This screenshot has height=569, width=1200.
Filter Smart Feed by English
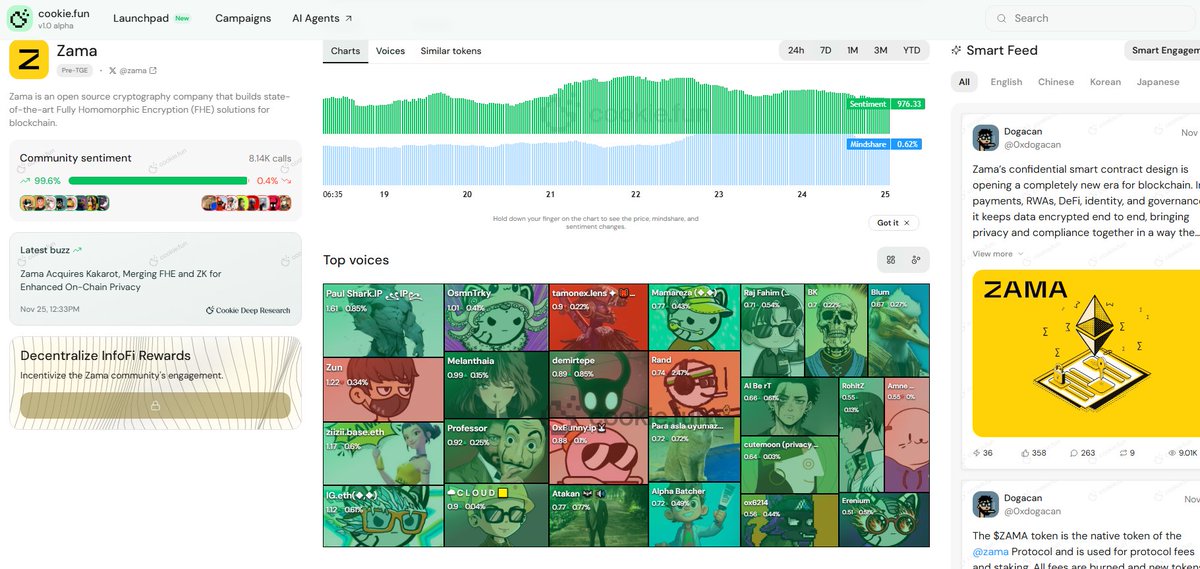click(1006, 82)
